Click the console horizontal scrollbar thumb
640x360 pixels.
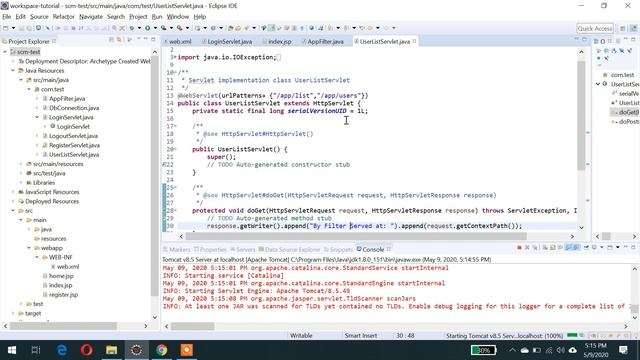point(192,326)
